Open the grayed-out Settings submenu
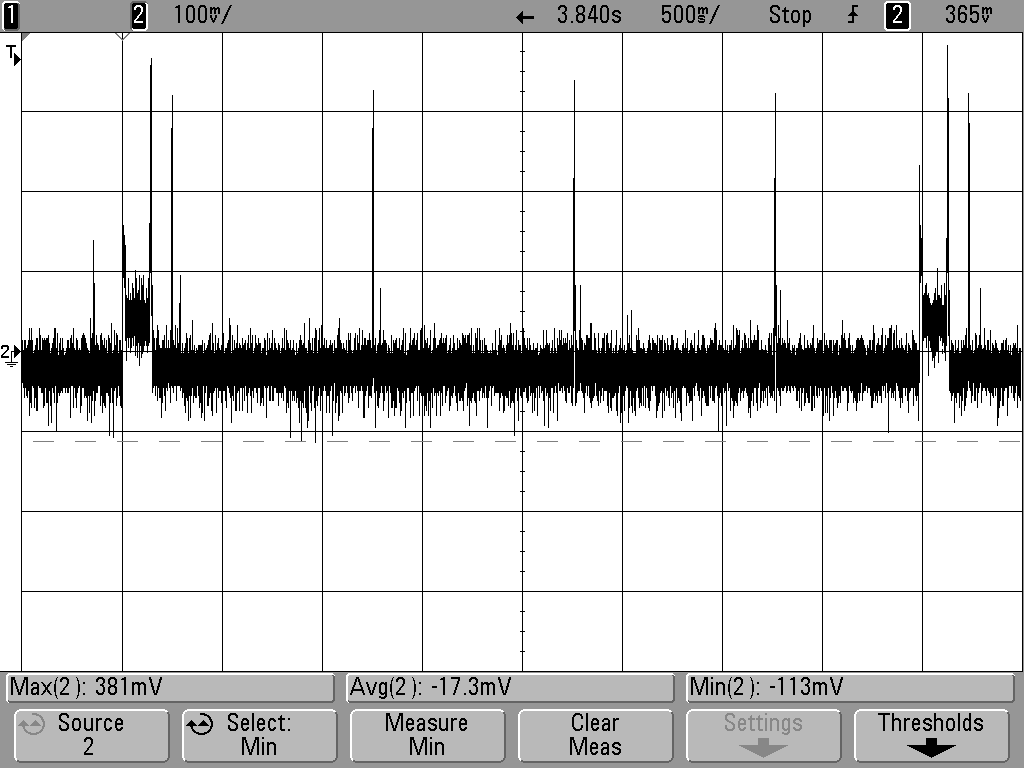The width and height of the screenshot is (1024, 768). [763, 735]
